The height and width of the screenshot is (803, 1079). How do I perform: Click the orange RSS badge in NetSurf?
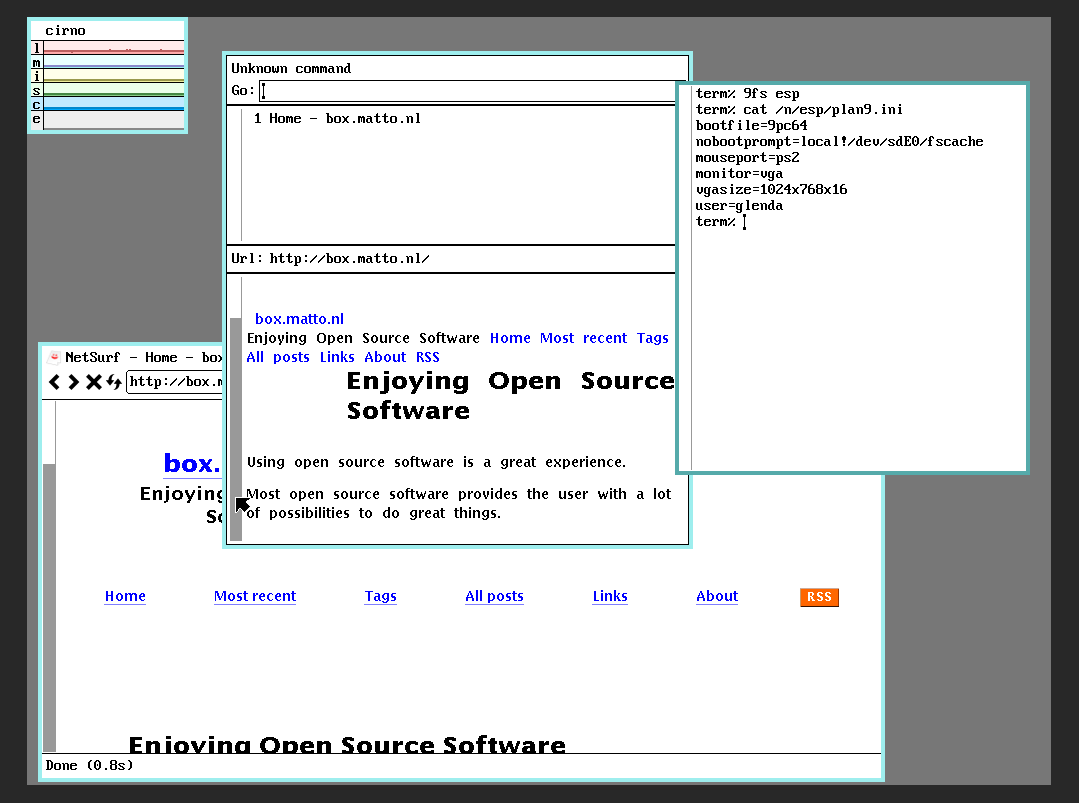pyautogui.click(x=819, y=597)
